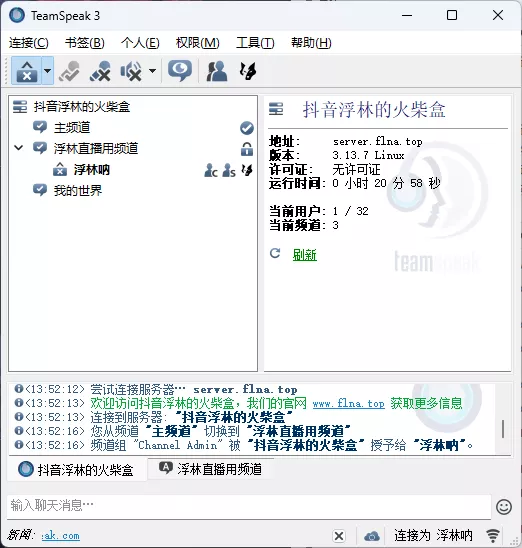This screenshot has width=522, height=548.
Task: Click lock icon on 浮林直播用频道
Action: pyautogui.click(x=247, y=149)
